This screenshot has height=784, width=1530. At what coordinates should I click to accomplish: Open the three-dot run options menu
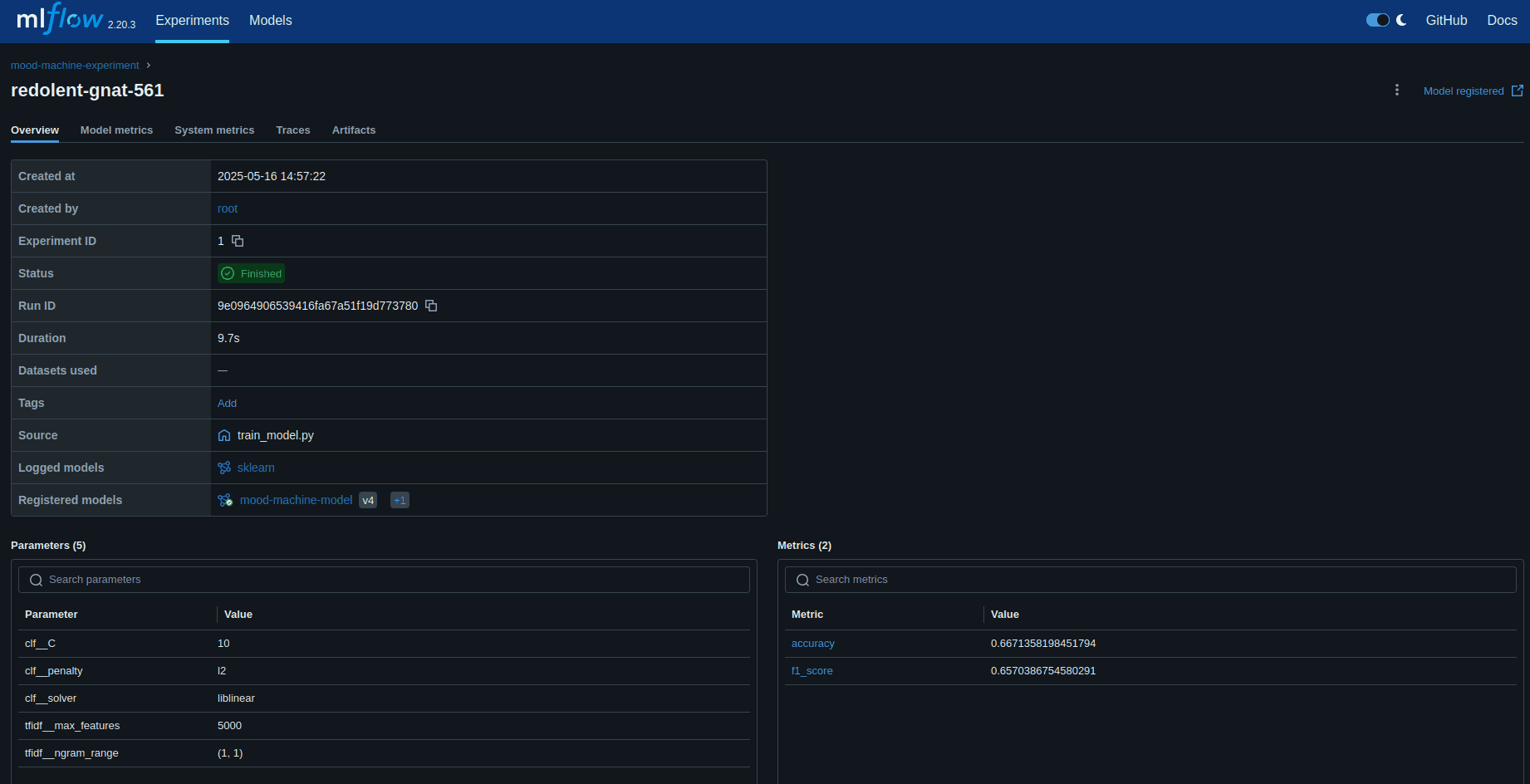[1396, 90]
